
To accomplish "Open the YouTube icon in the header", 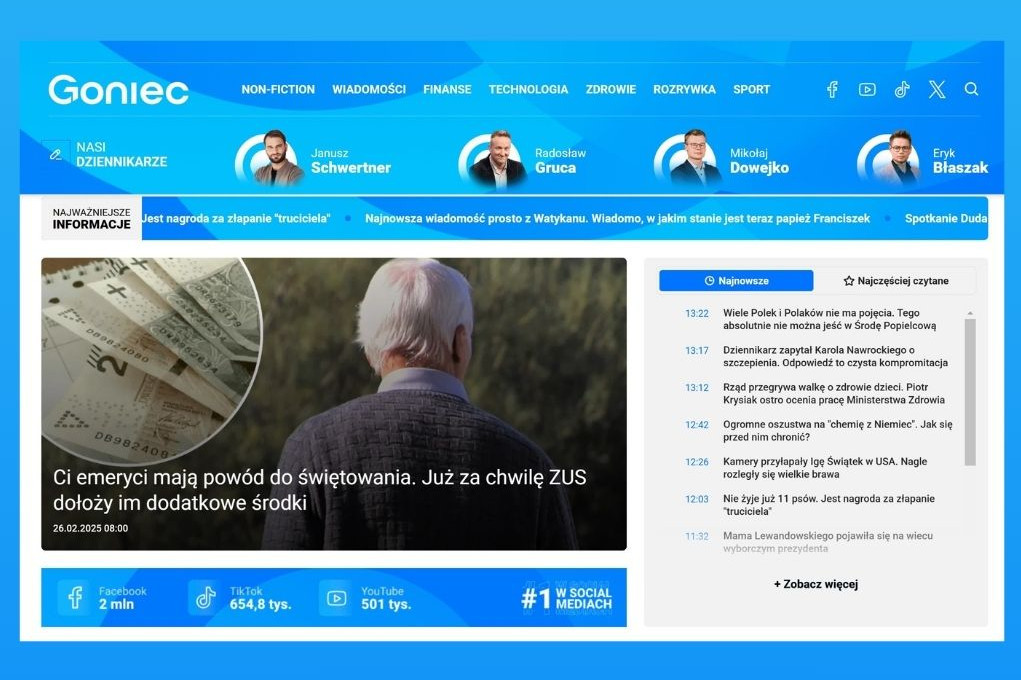I will point(867,89).
